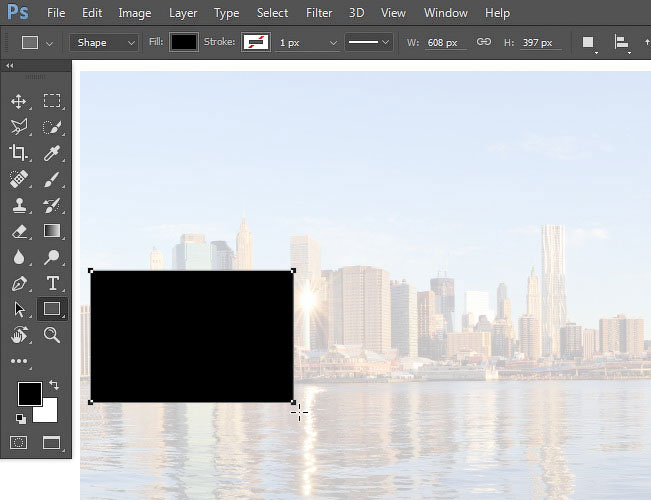Select the Eyedropper tool

tap(52, 153)
